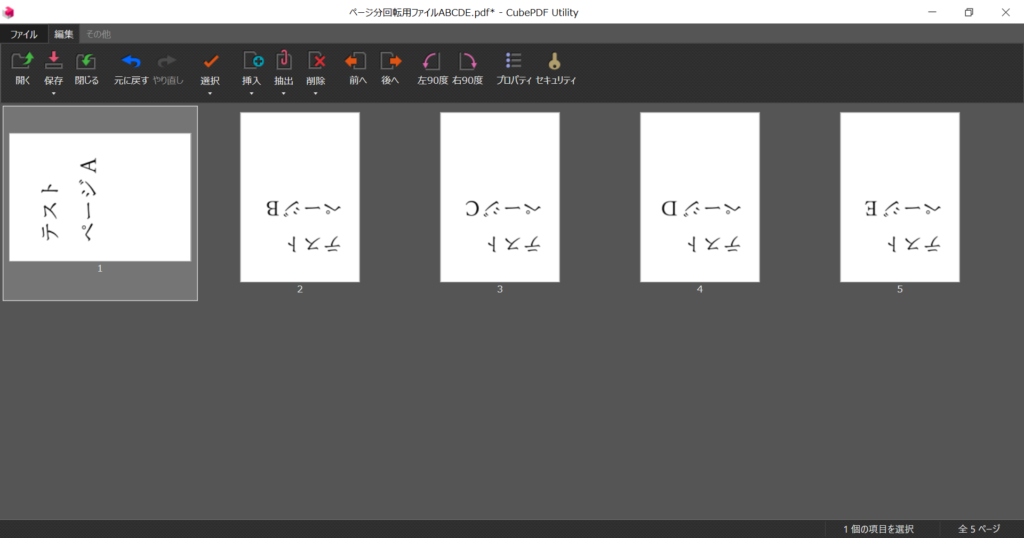Click the 閉じる (Close file) icon
The height and width of the screenshot is (538, 1024).
(86, 61)
